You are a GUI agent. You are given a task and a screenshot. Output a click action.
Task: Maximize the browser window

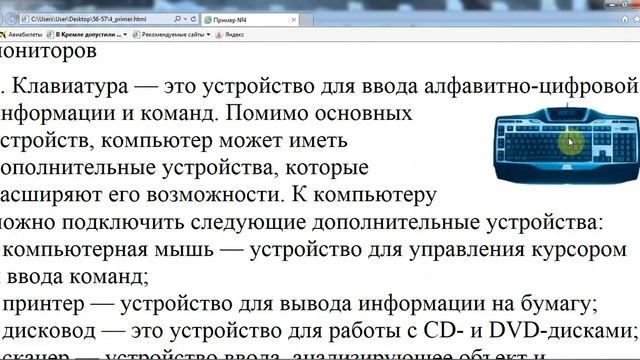coord(624,4)
